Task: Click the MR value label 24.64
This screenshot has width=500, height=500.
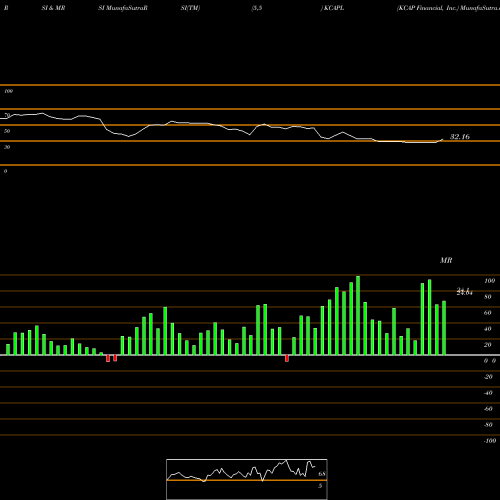Action: point(465,292)
